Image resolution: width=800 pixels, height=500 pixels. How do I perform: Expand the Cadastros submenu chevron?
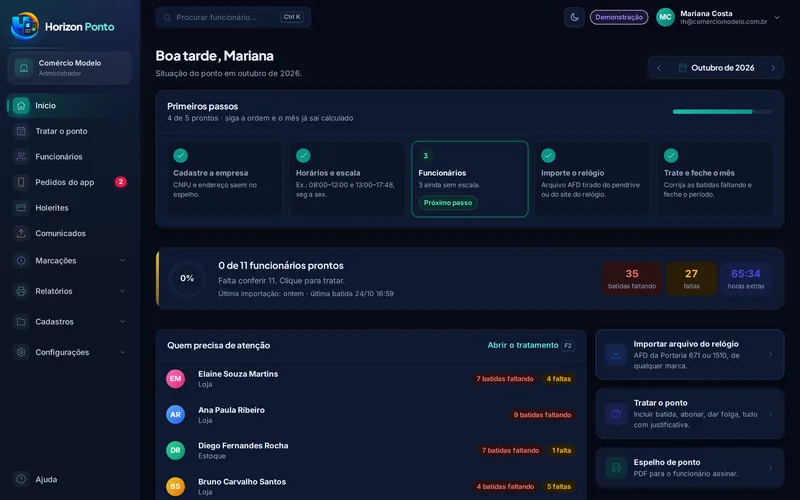click(122, 321)
